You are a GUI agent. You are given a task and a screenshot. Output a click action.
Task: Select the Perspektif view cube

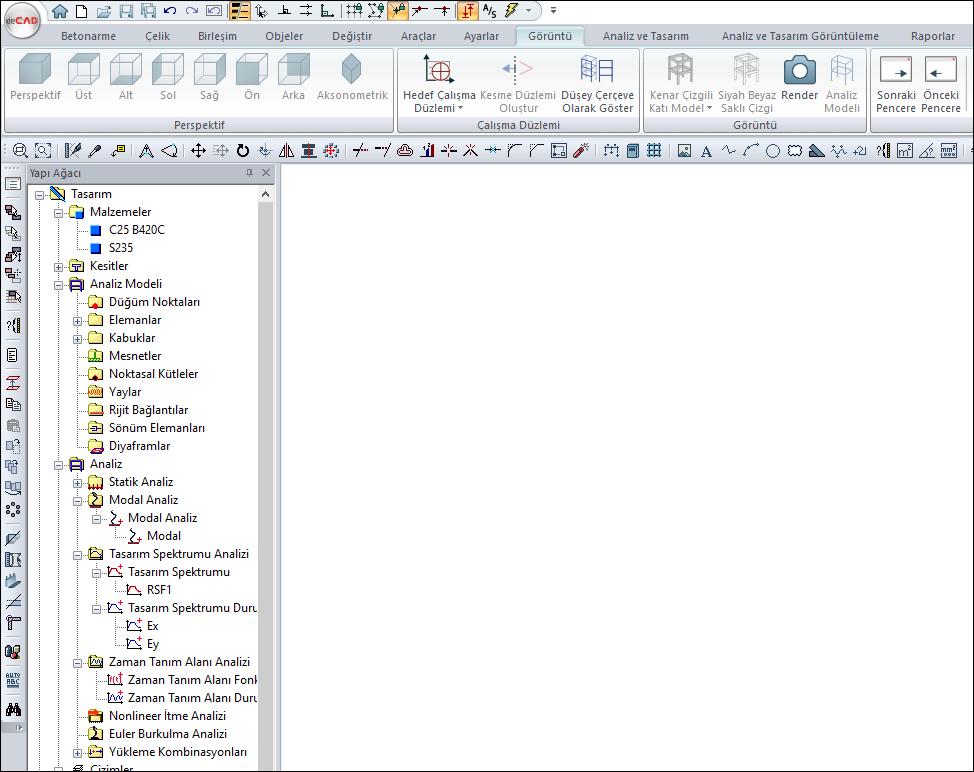point(35,71)
